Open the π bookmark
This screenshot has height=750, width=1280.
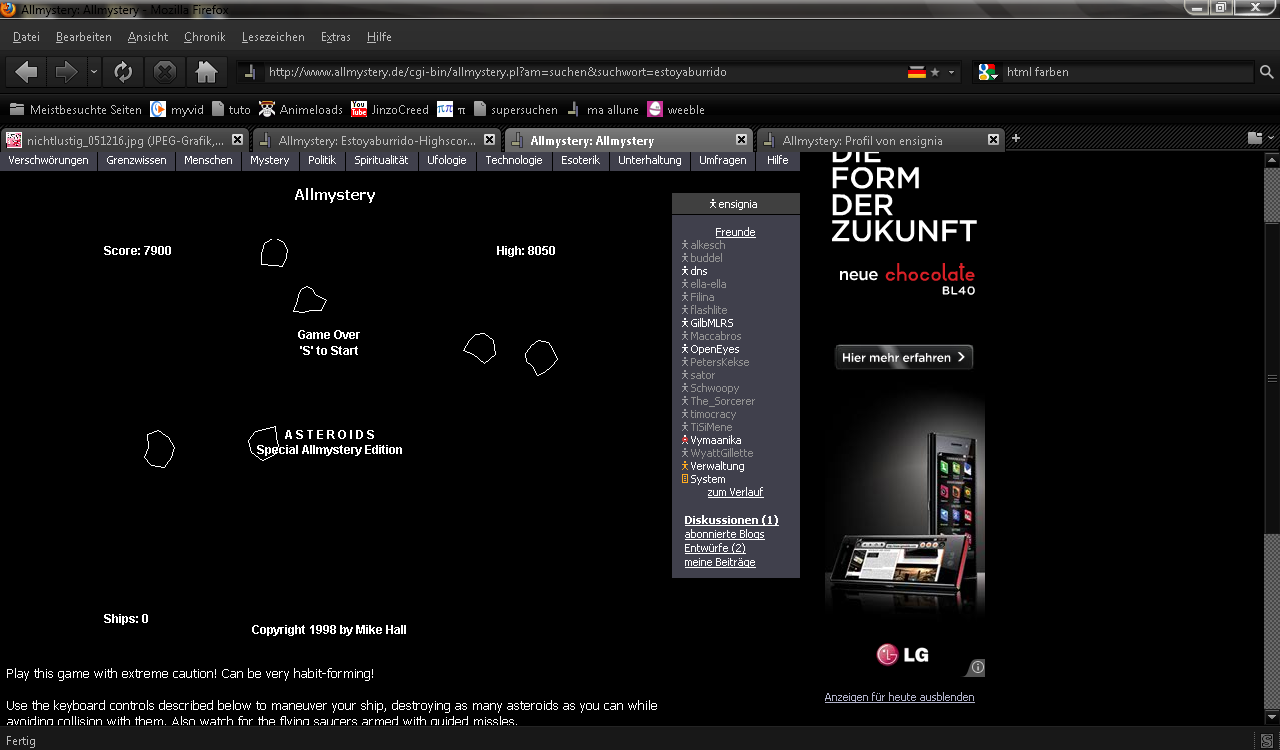pyautogui.click(x=452, y=110)
